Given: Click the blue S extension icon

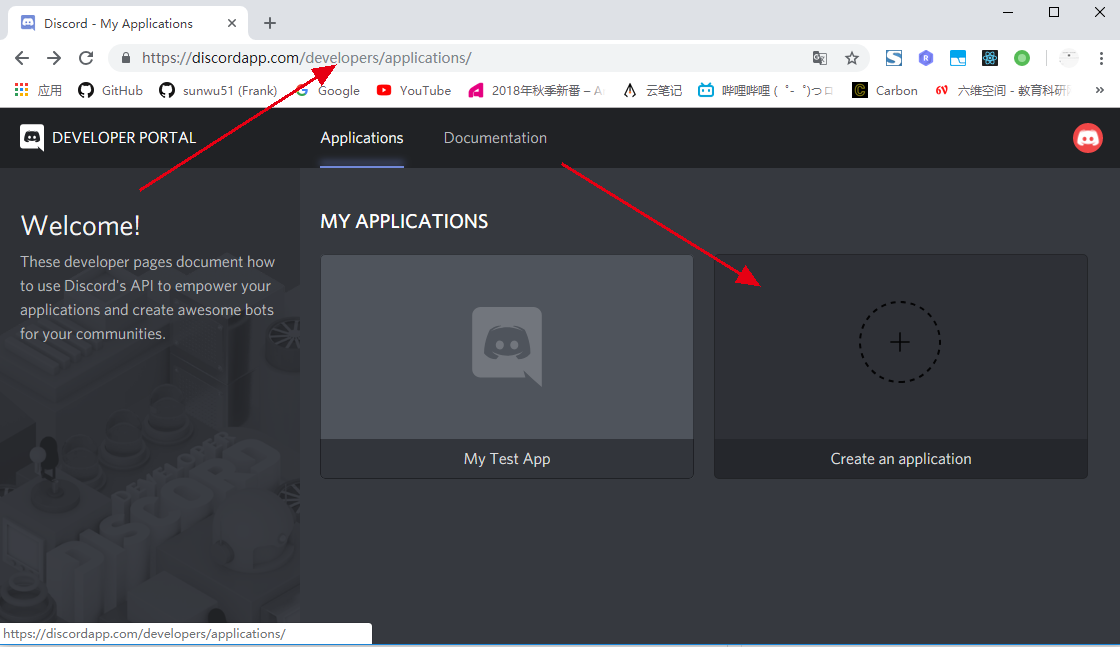Looking at the screenshot, I should [x=894, y=59].
